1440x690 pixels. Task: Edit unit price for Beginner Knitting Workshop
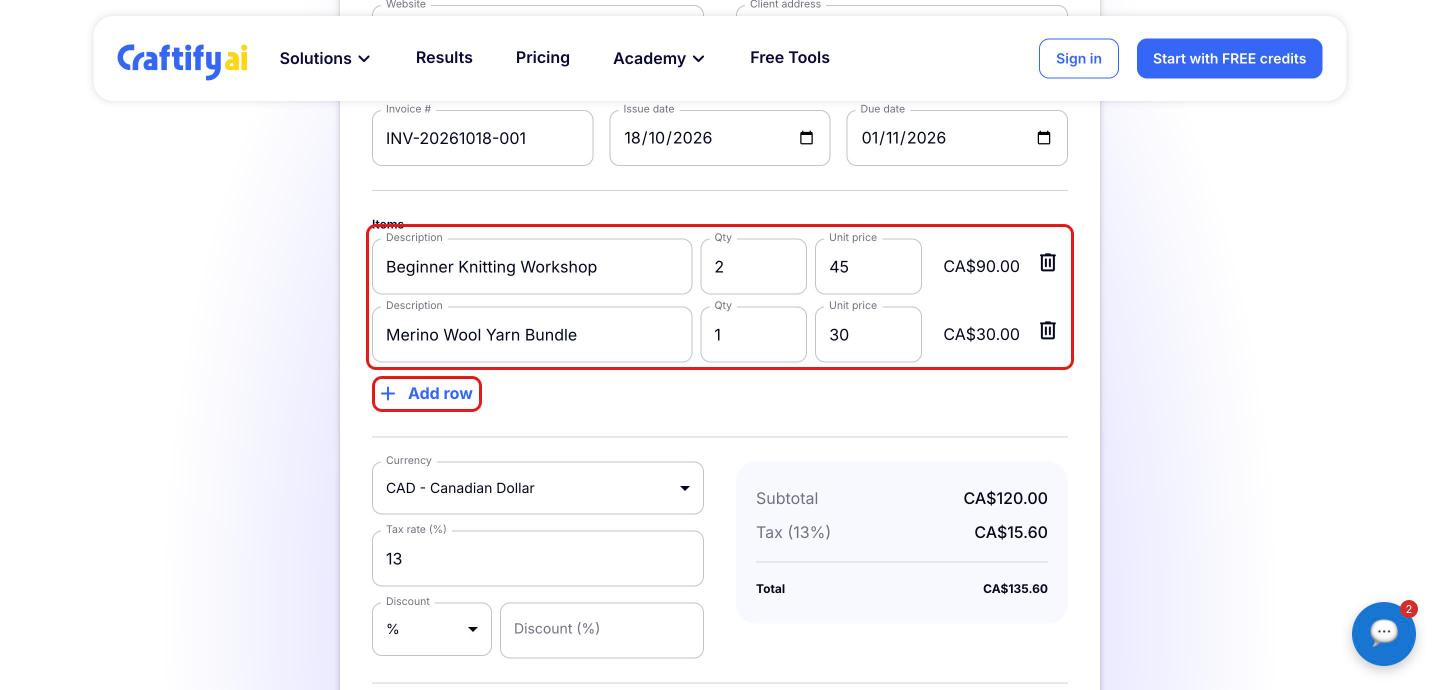(868, 266)
